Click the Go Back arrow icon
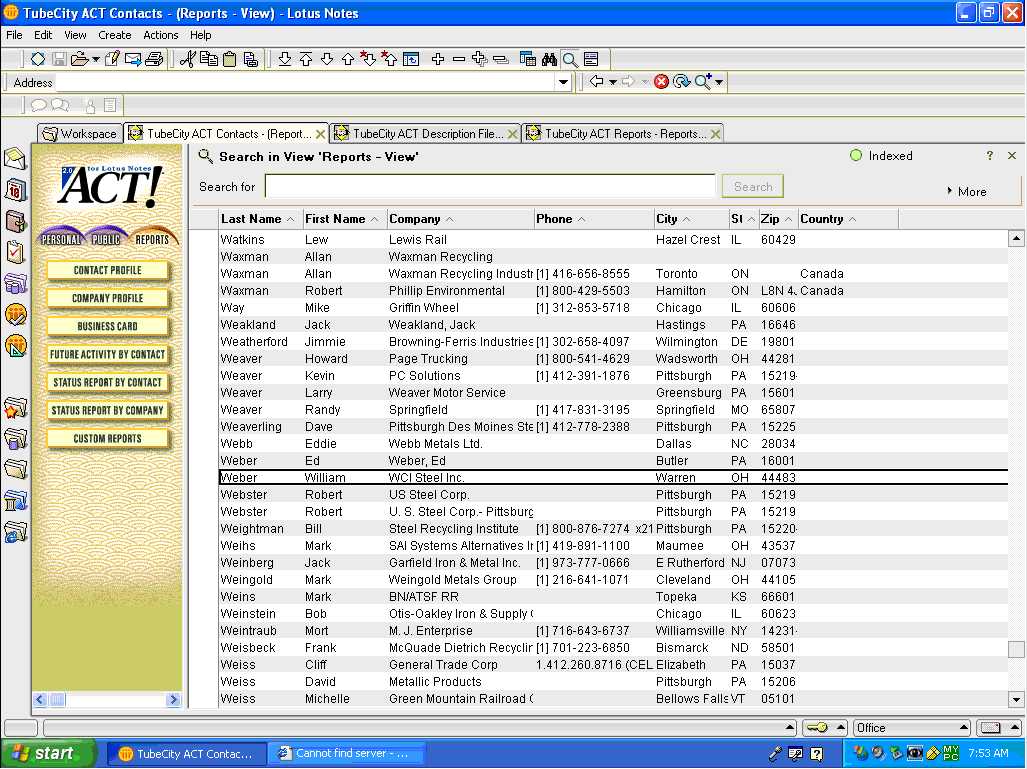Screen dimensions: 1027x769 [596, 81]
